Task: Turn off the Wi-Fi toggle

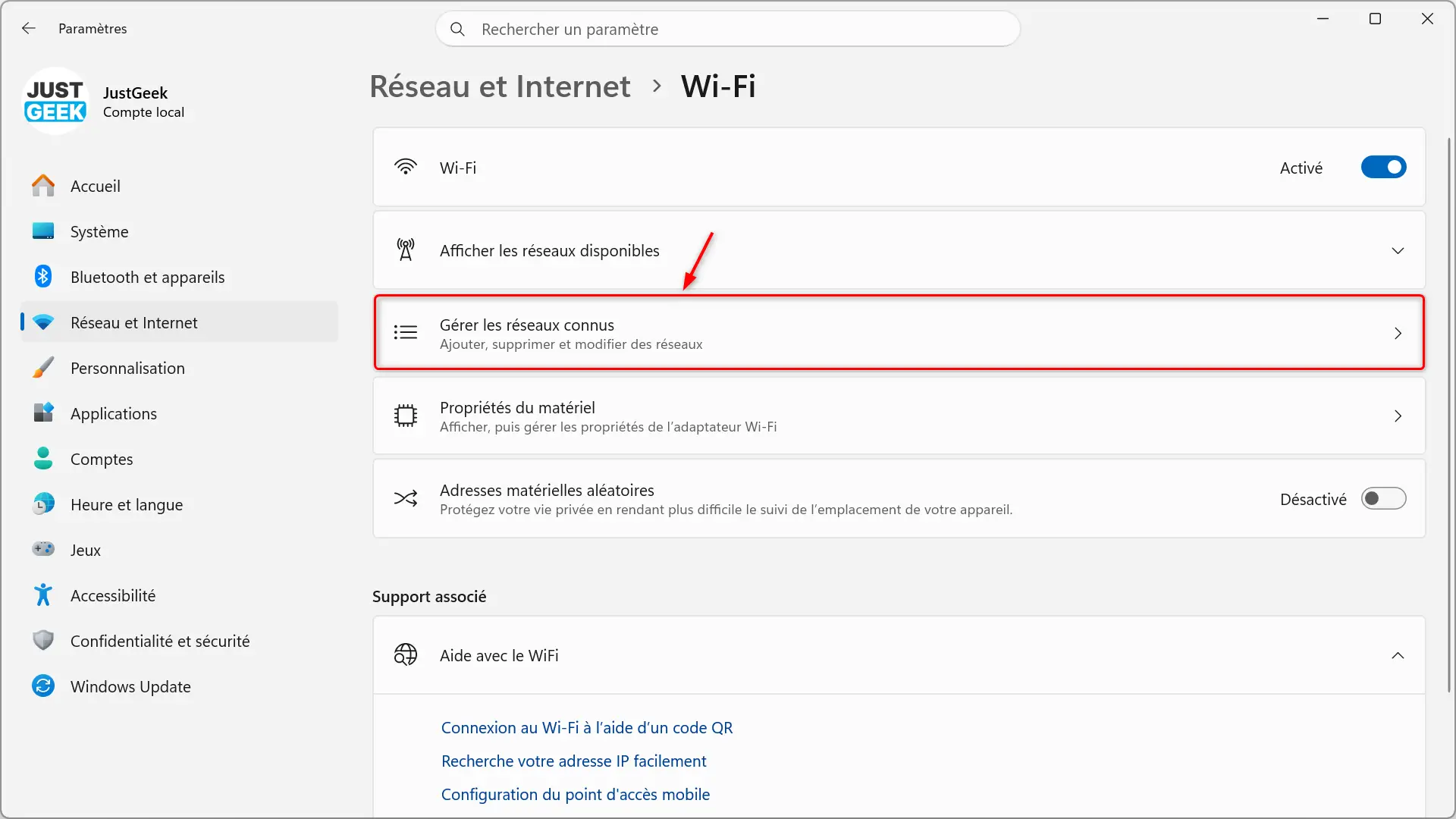Action: [1383, 167]
